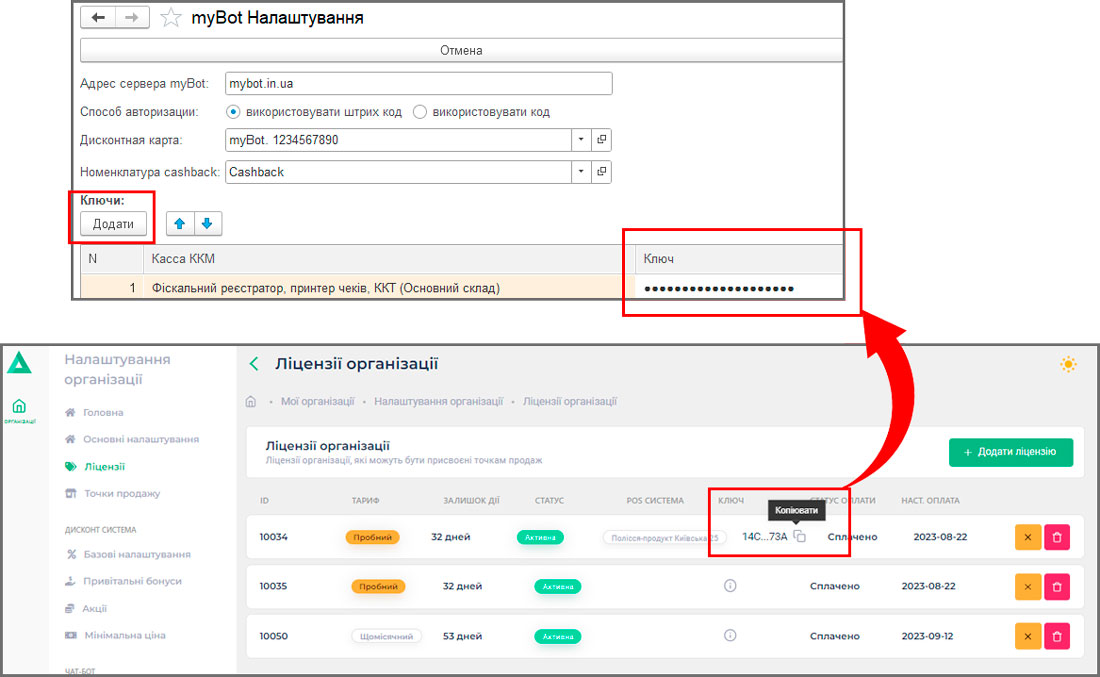The width and height of the screenshot is (1100, 677).
Task: Move key row up with blue arrow
Action: tap(180, 223)
